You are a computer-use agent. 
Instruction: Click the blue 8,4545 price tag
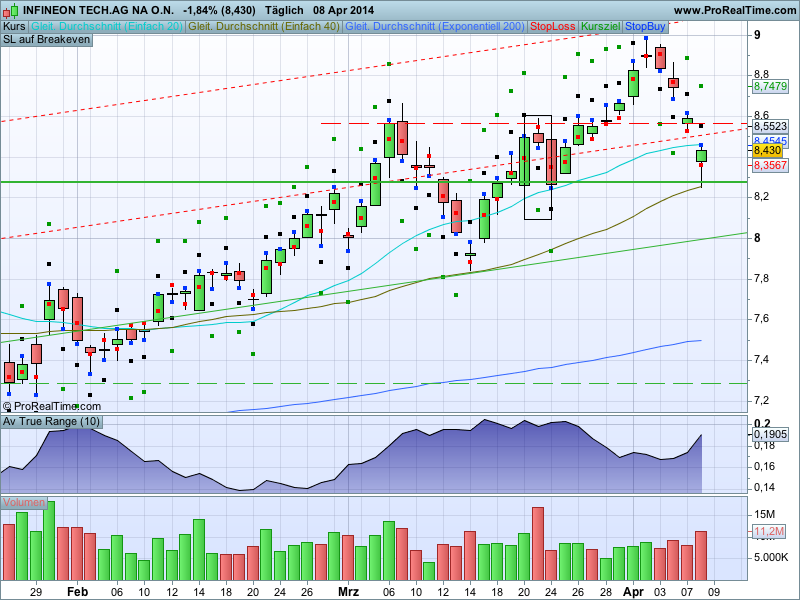coord(770,140)
